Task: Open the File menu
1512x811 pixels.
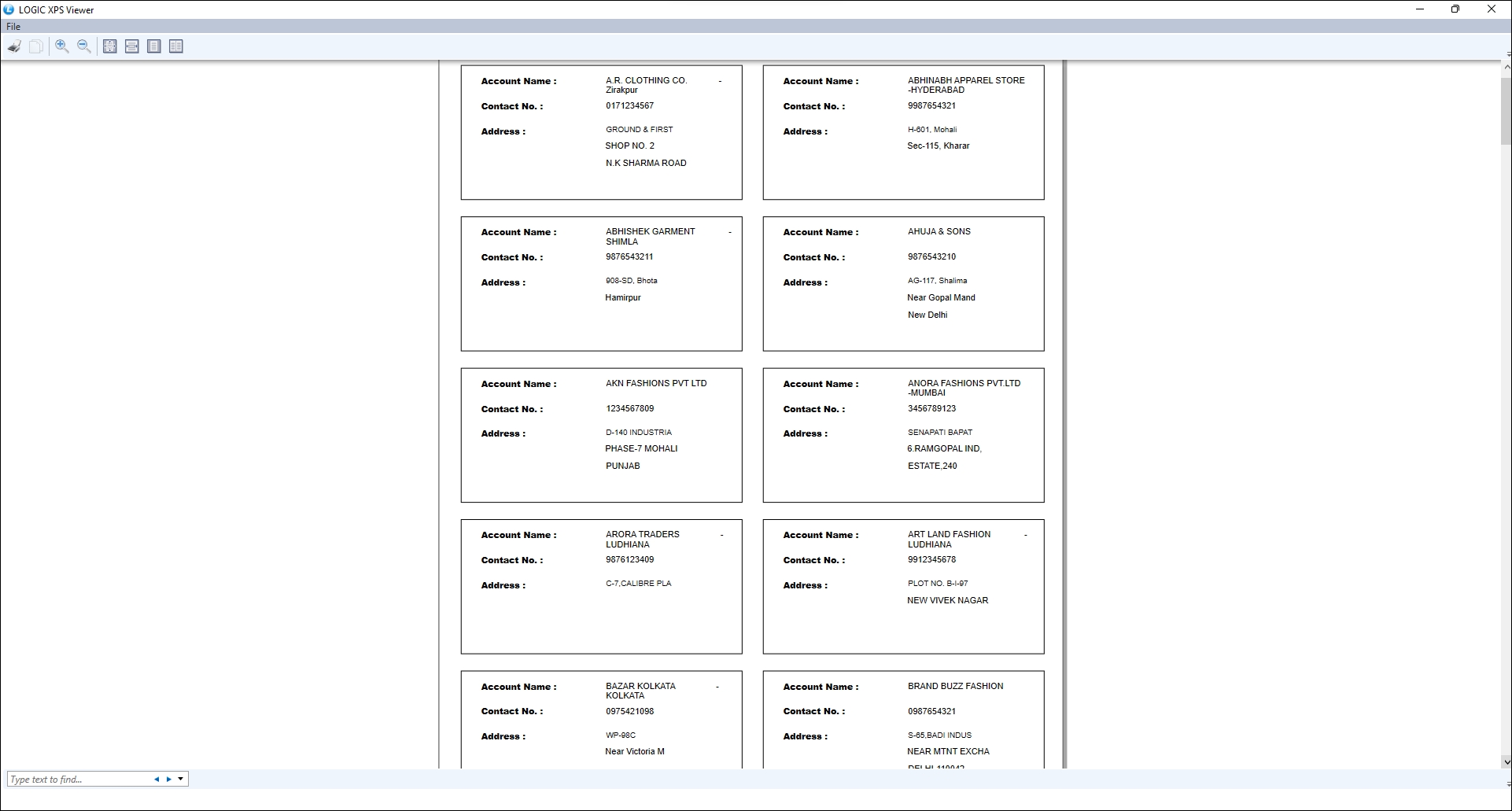Action: (x=13, y=26)
